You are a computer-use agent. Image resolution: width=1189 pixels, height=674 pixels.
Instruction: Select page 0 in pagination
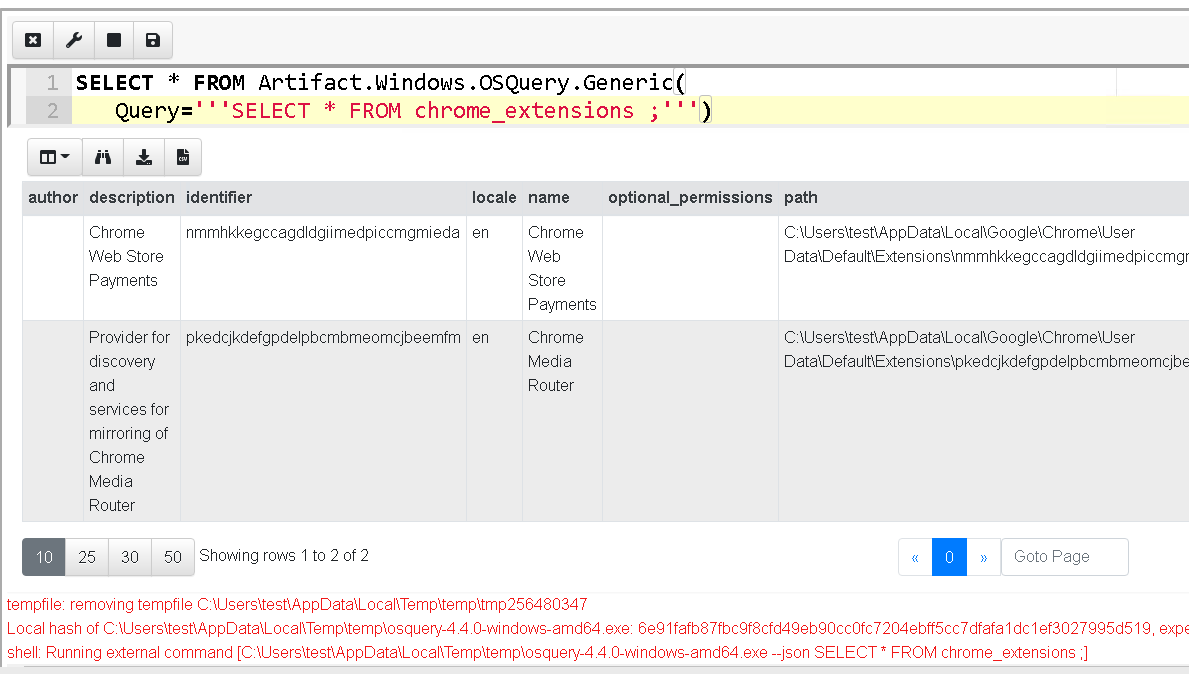[x=949, y=557]
